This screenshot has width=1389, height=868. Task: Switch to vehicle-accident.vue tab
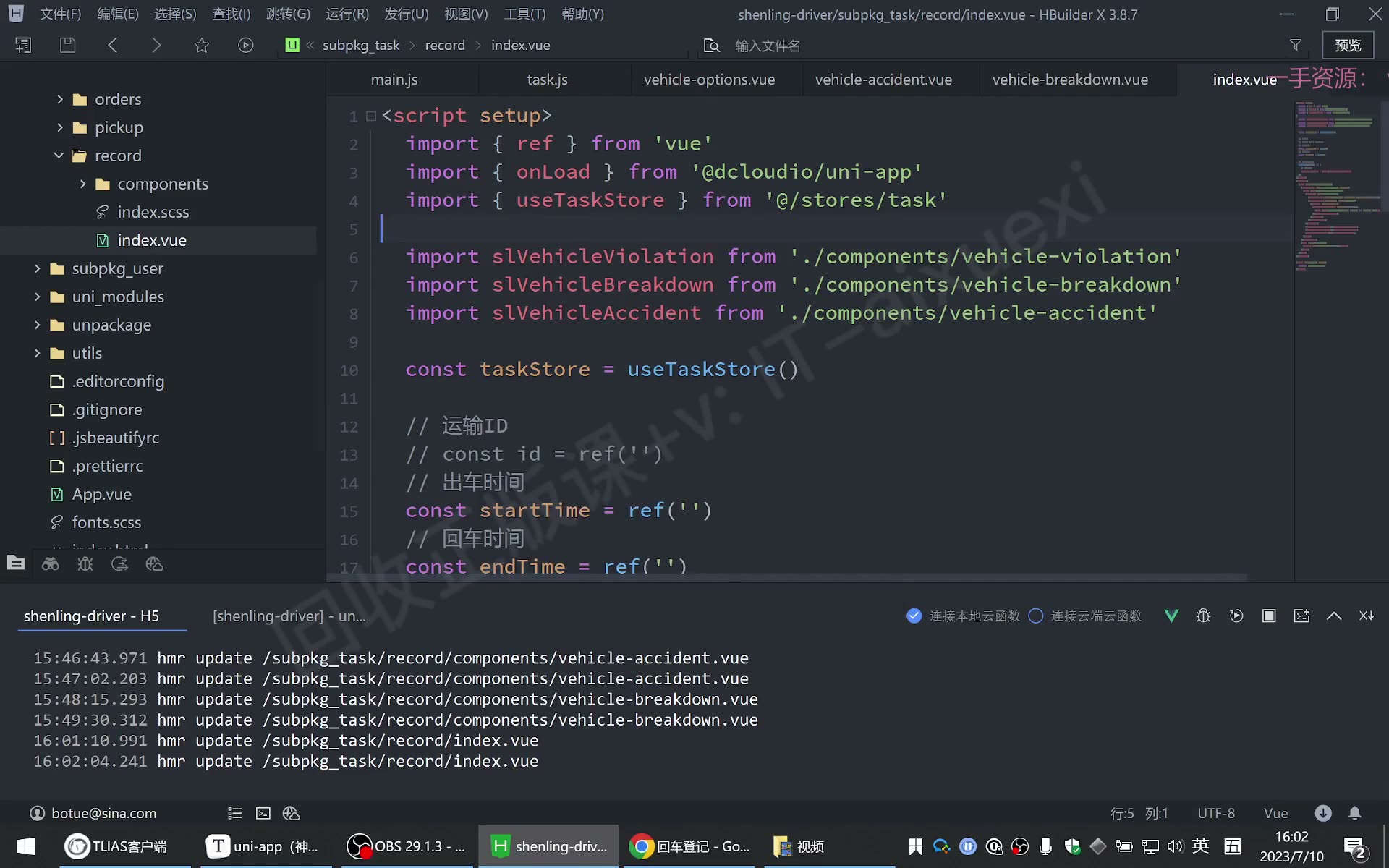[x=883, y=80]
